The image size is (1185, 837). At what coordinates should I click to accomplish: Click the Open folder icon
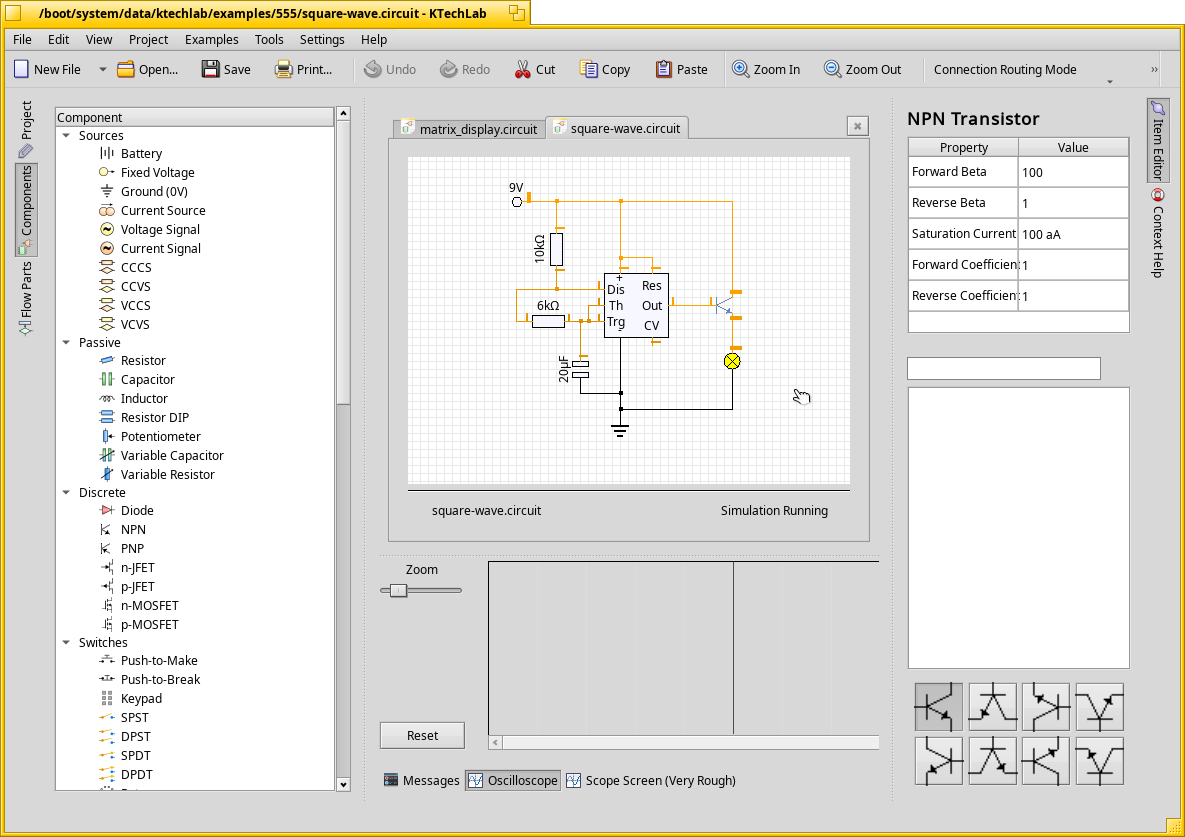(x=125, y=69)
